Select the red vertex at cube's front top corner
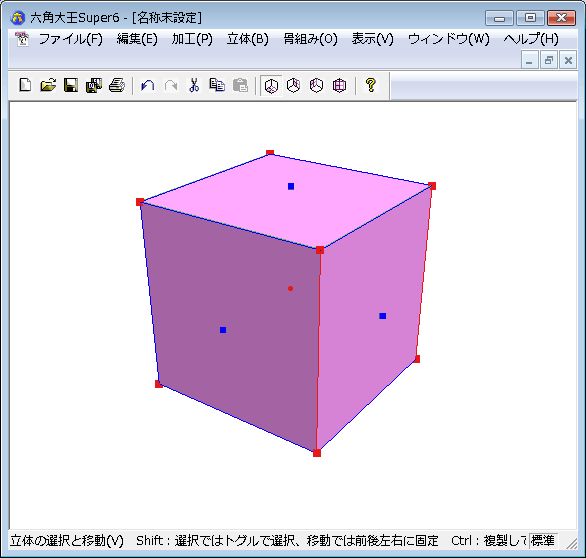Screen dimensions: 586x558 coord(320,250)
